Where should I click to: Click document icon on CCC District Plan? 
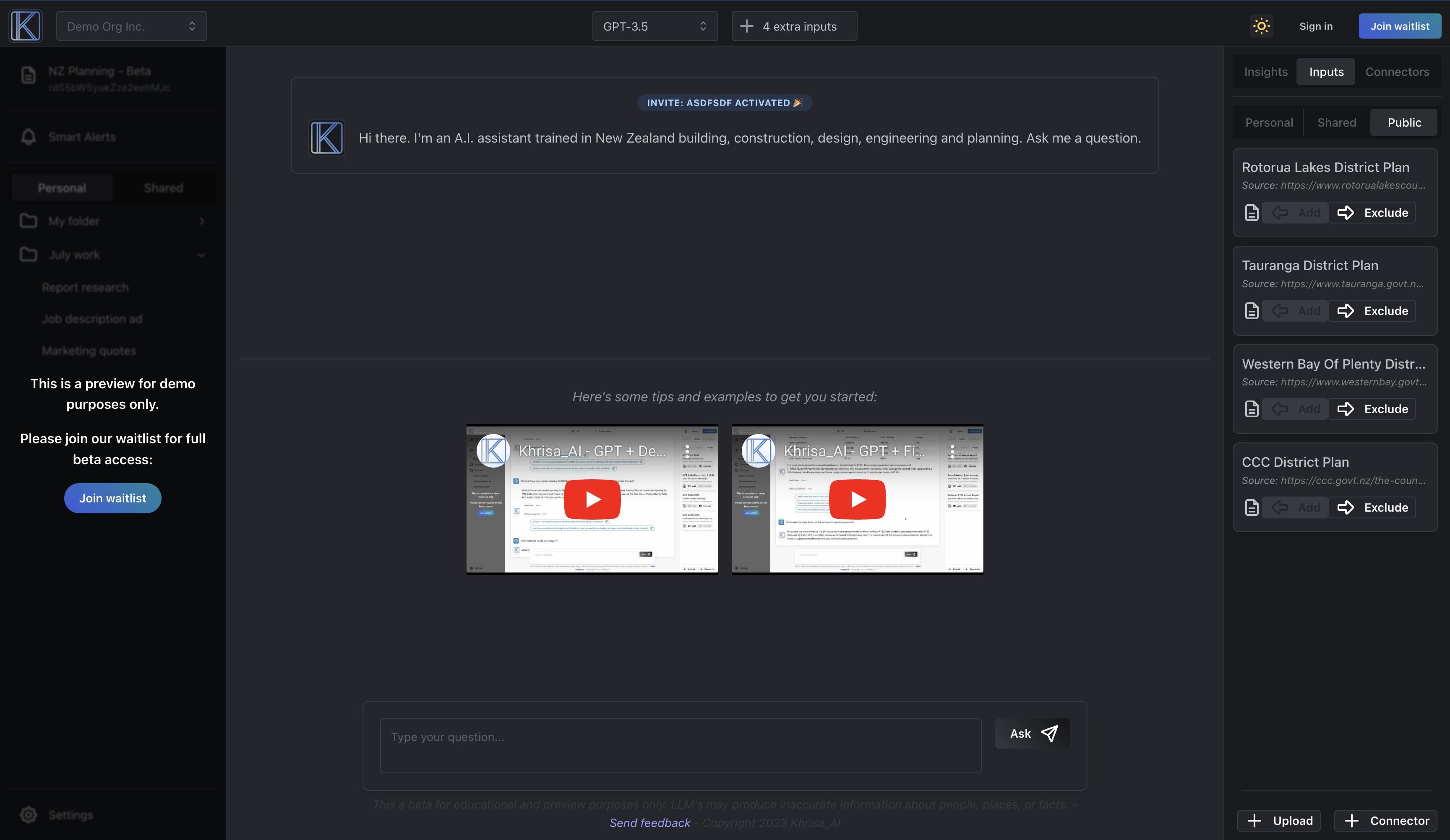pyautogui.click(x=1252, y=508)
